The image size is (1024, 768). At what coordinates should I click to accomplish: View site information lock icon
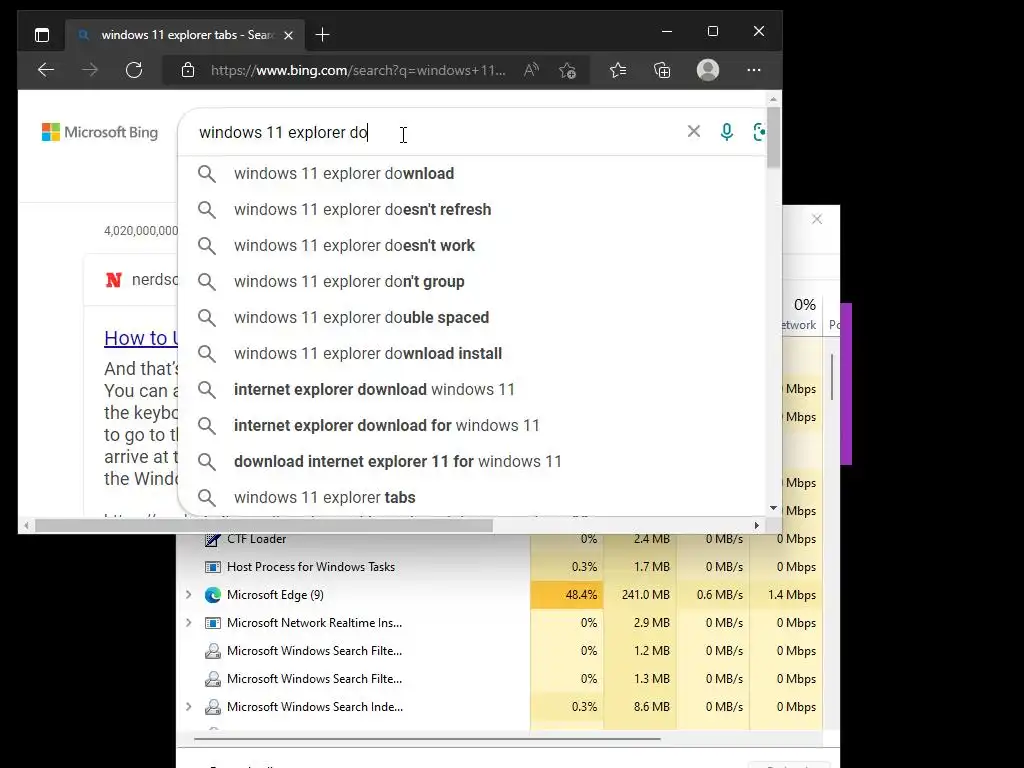[x=187, y=70]
